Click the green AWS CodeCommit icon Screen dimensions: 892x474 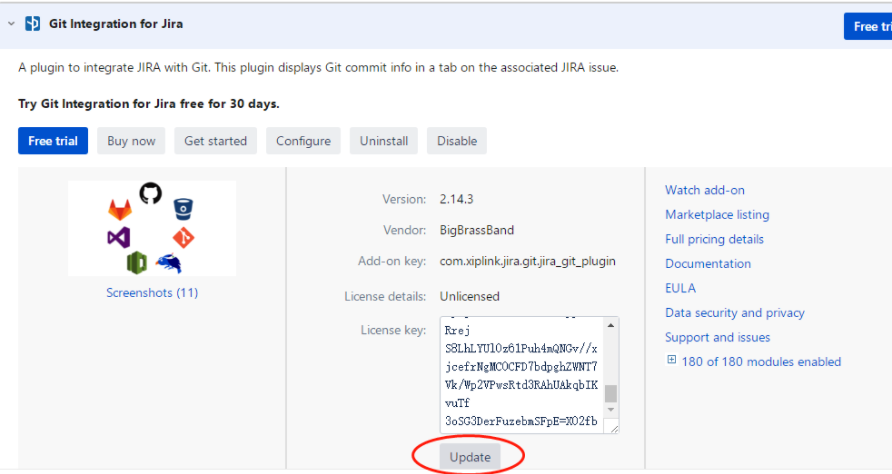click(x=137, y=262)
